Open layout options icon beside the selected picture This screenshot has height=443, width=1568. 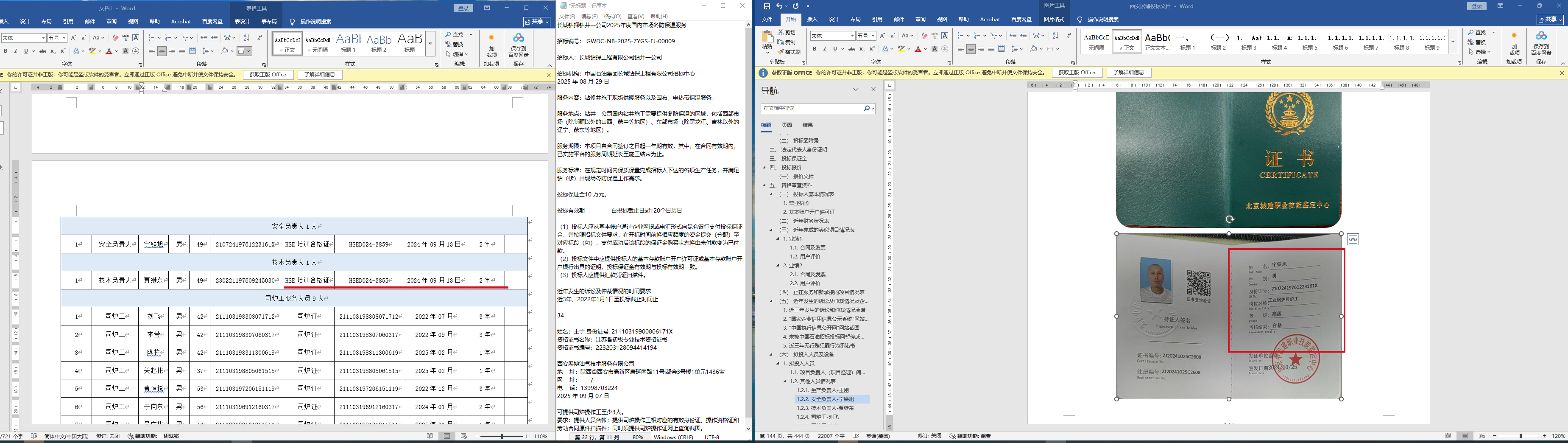(1353, 239)
